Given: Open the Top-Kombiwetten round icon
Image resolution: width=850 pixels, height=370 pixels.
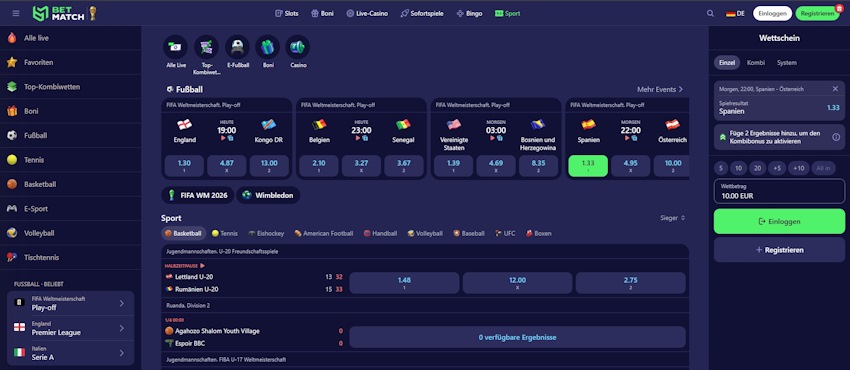Looking at the screenshot, I should (206, 47).
